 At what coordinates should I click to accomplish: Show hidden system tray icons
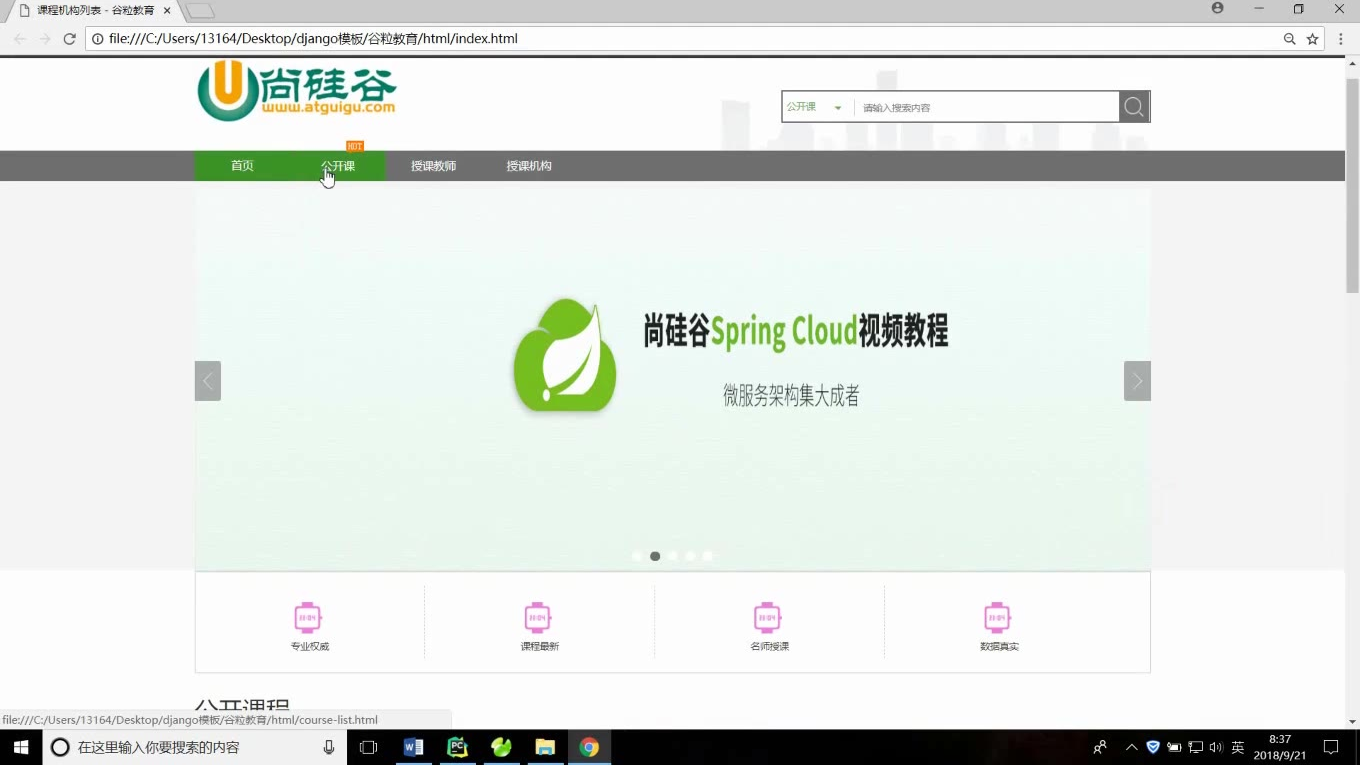tap(1131, 747)
